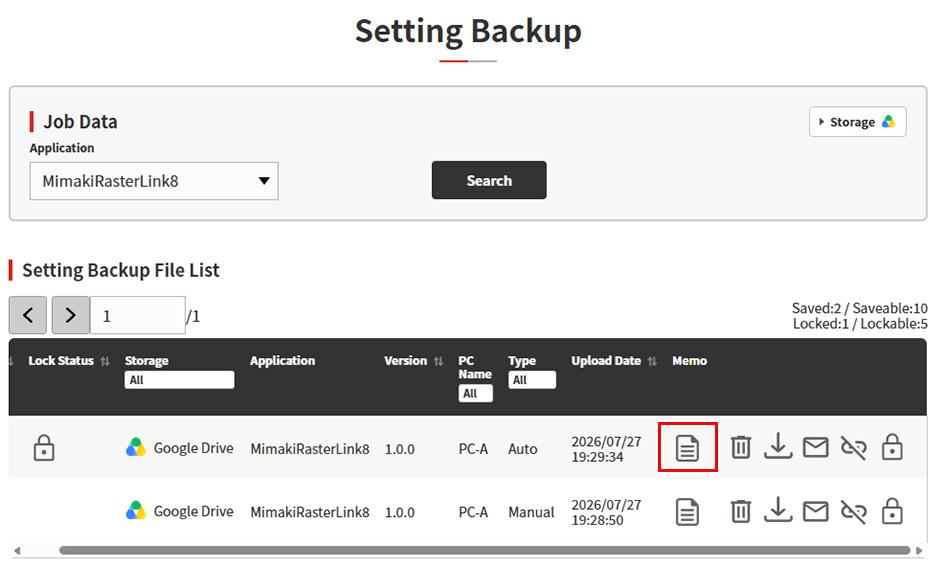This screenshot has height=568, width=945.
Task: Open the PC Name filter All dropdown
Action: coord(475,393)
